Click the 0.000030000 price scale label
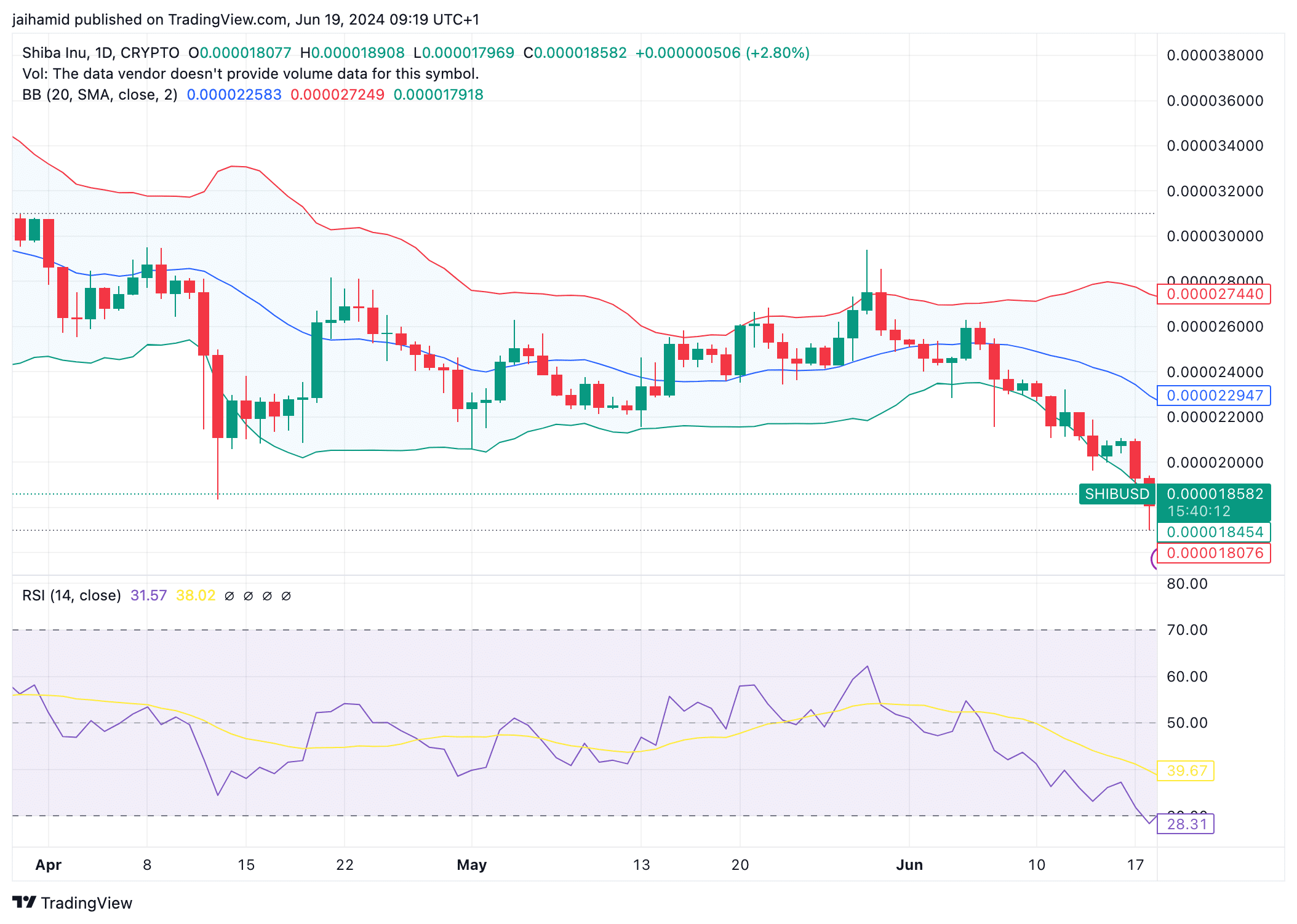 (x=1215, y=236)
